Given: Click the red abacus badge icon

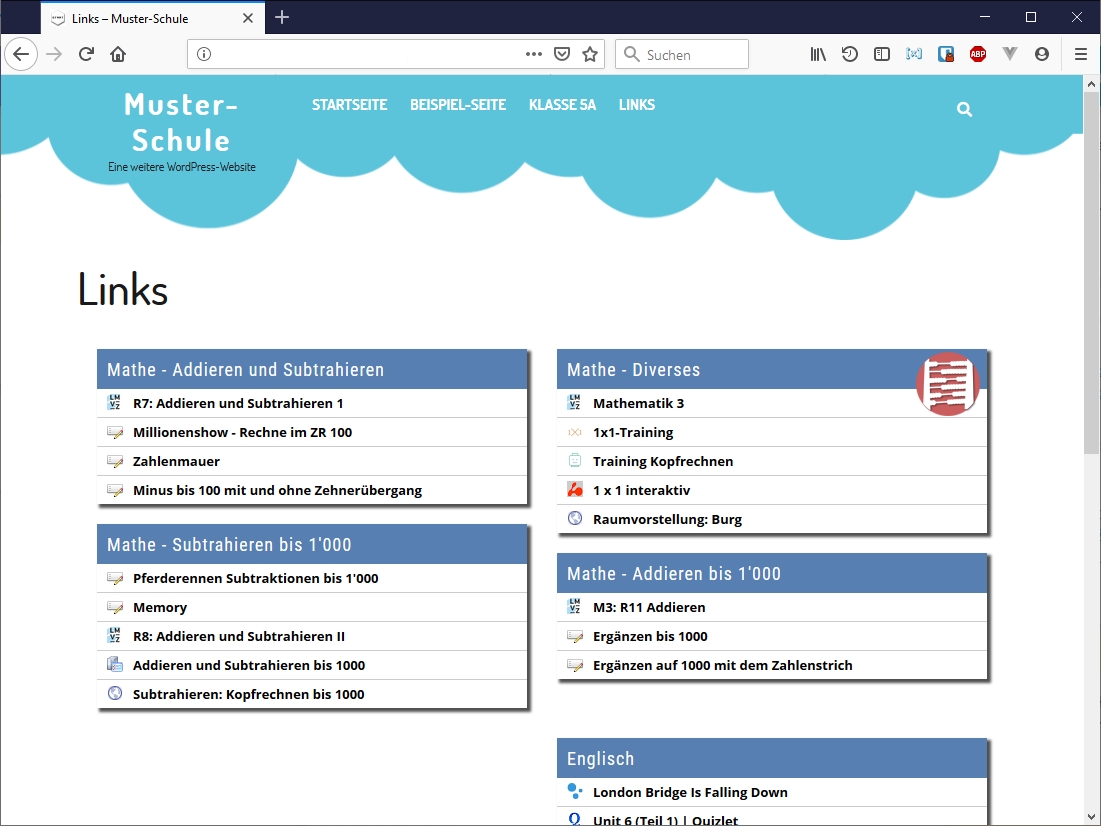Looking at the screenshot, I should pyautogui.click(x=948, y=384).
